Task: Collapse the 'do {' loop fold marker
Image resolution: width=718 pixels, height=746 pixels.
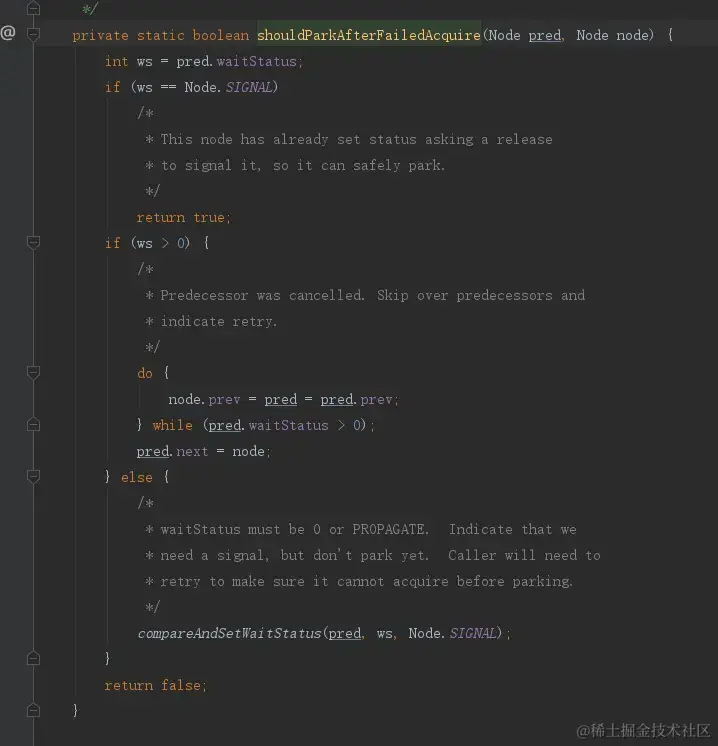Action: (33, 373)
